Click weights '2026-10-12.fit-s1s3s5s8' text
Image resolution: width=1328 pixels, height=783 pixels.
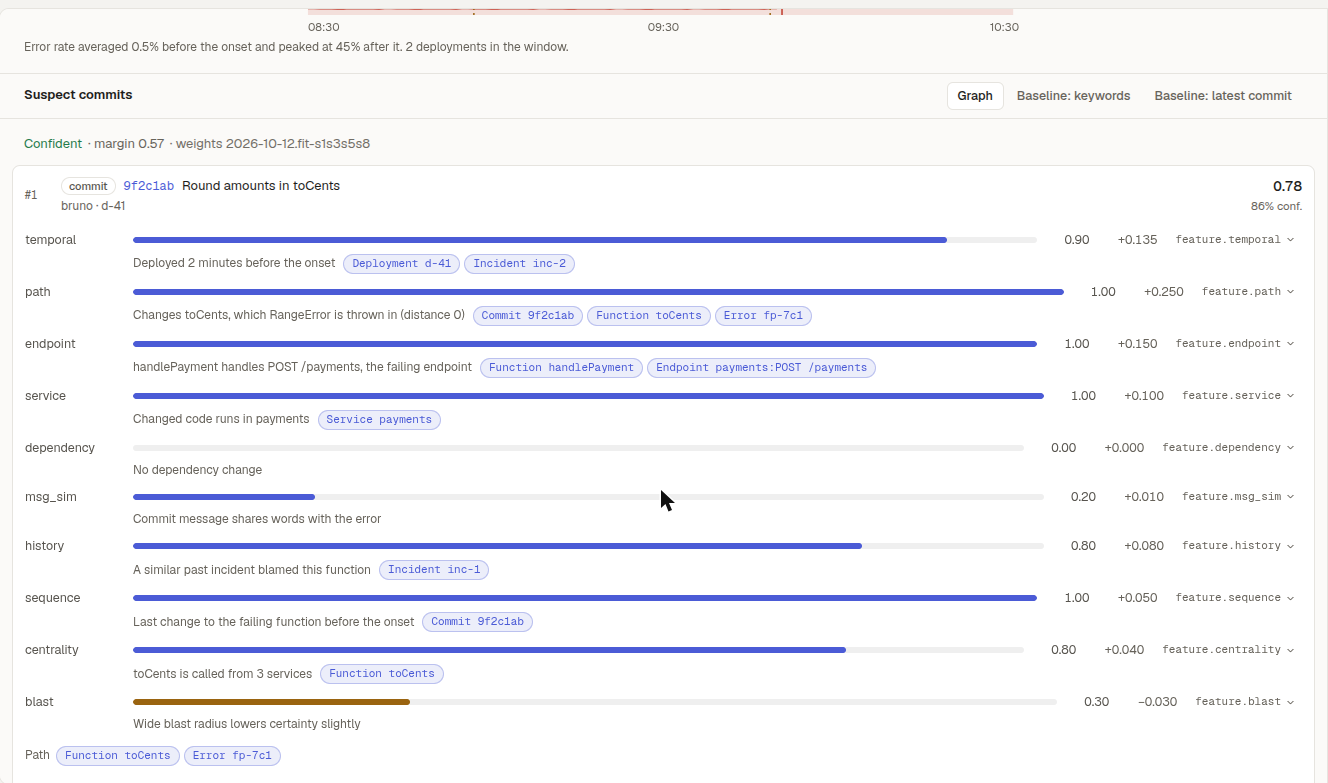point(298,144)
